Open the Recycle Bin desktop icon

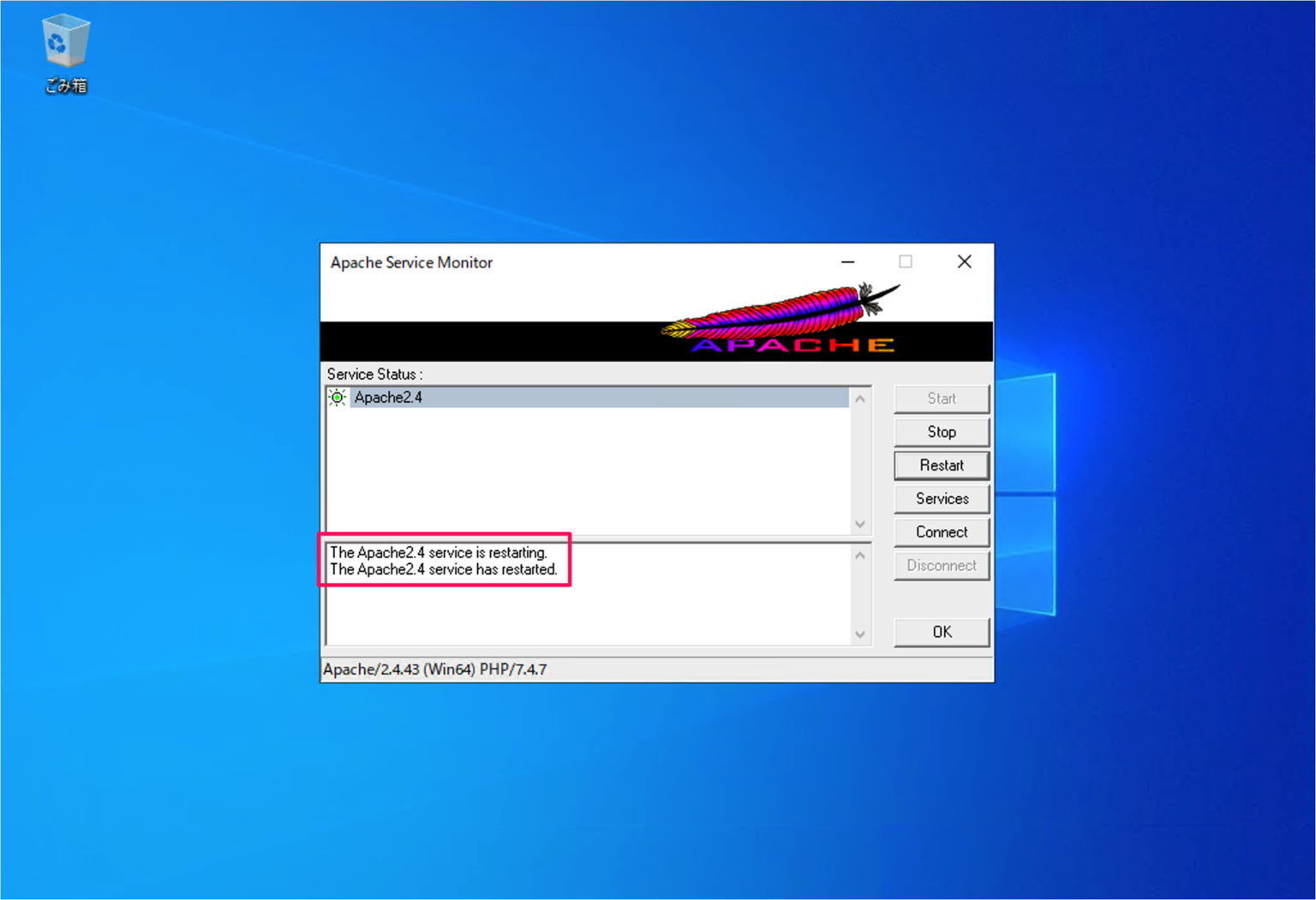[65, 53]
